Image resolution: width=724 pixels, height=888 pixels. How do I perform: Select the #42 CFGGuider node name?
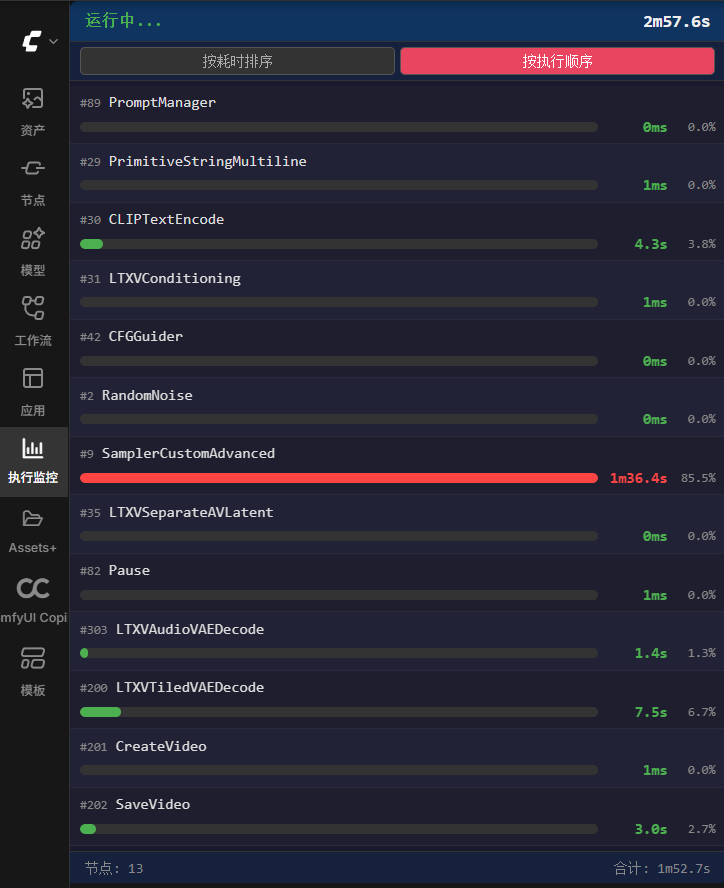coord(146,336)
